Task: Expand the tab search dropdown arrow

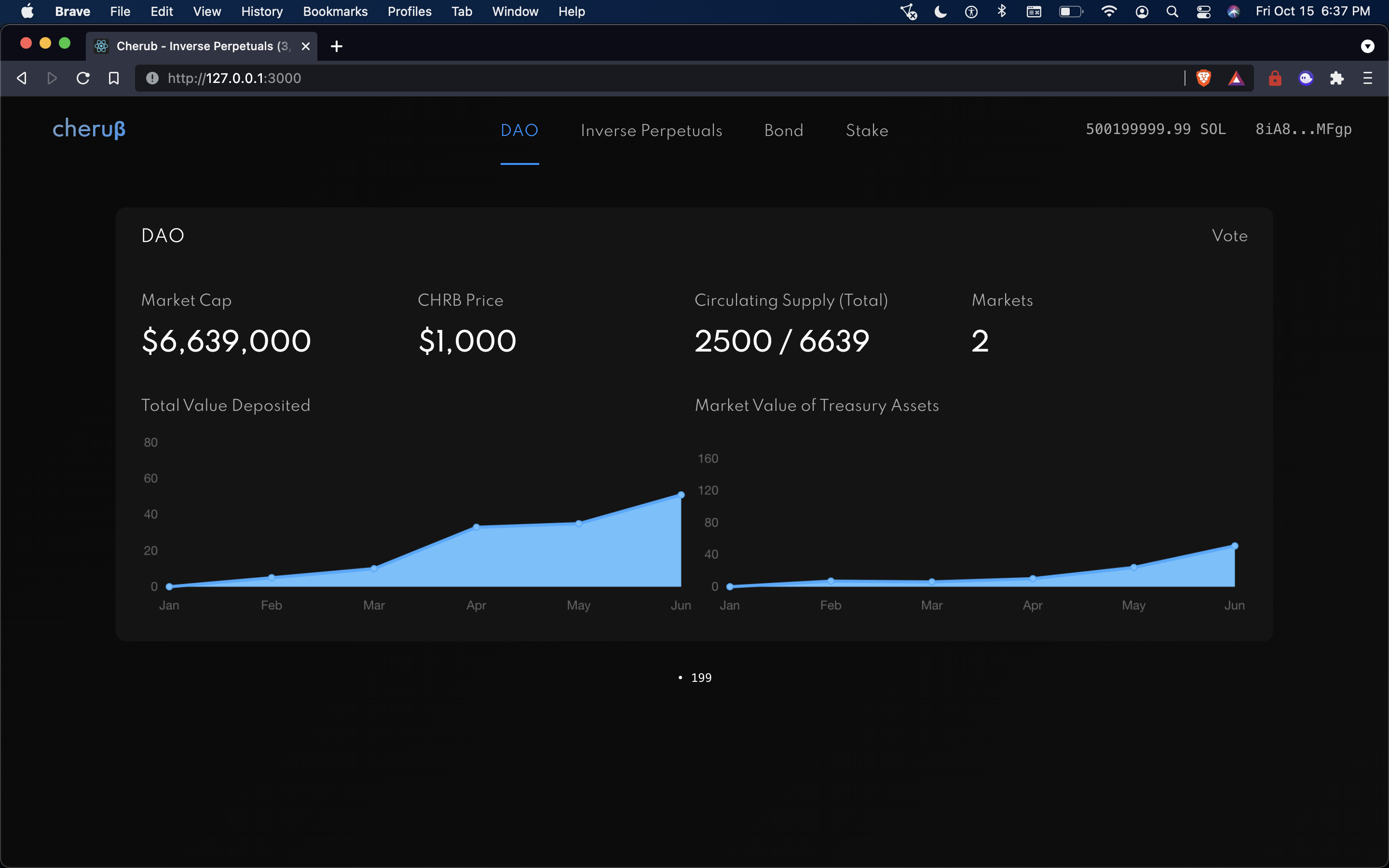Action: pyautogui.click(x=1367, y=46)
